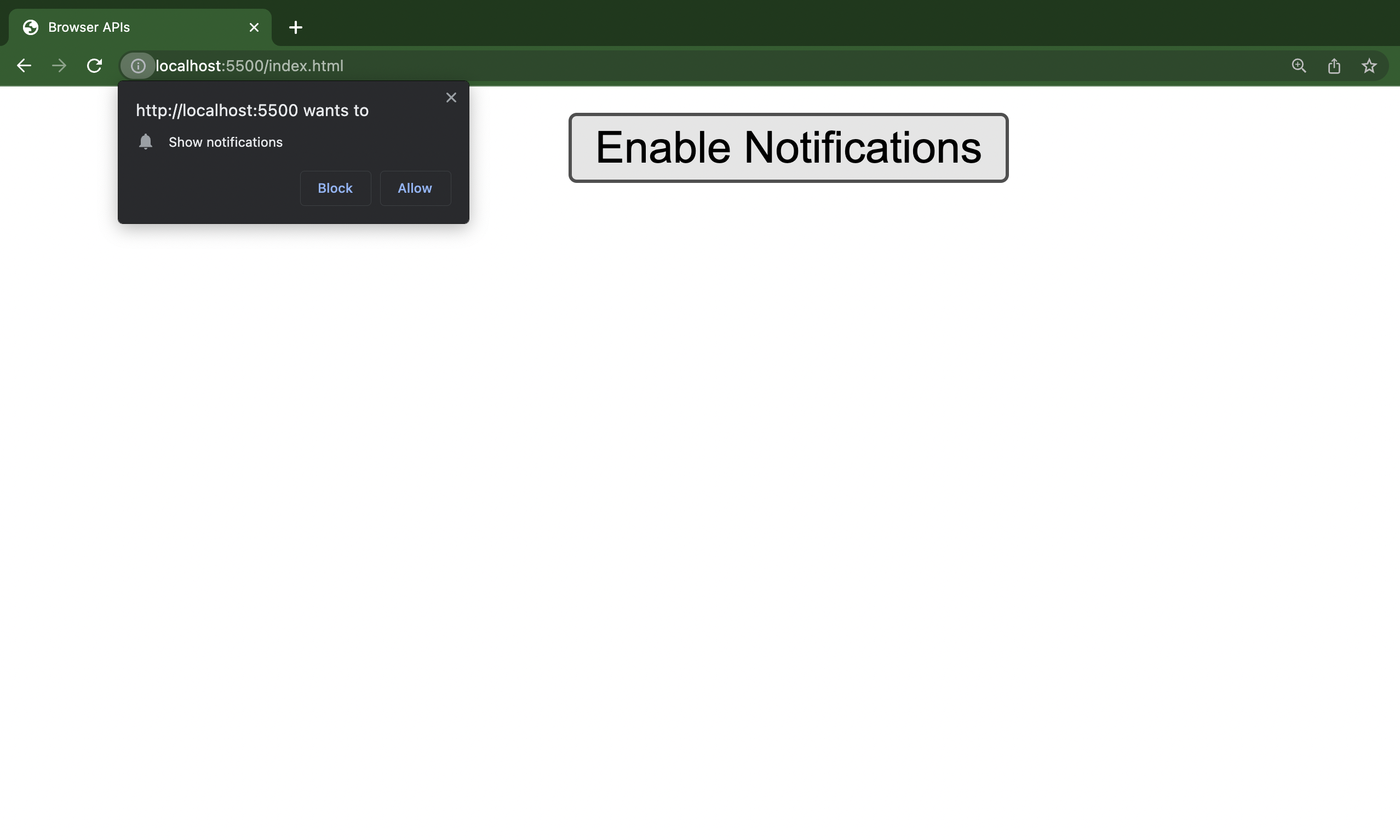This screenshot has height=840, width=1400.
Task: Bookmark this page with the star icon
Action: pos(1369,66)
